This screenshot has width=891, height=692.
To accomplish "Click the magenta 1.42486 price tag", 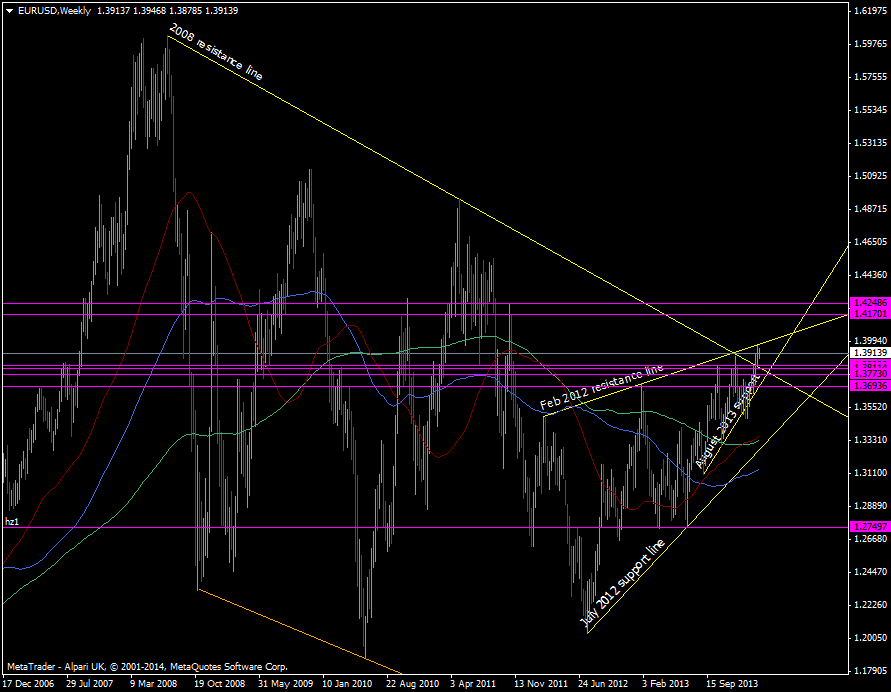I will coord(867,301).
